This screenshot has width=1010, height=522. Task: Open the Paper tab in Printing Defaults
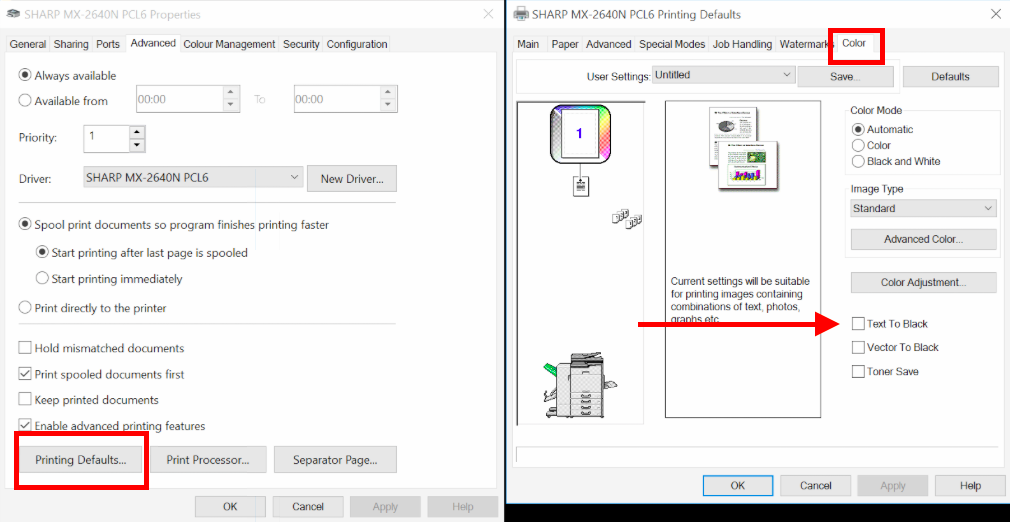565,44
